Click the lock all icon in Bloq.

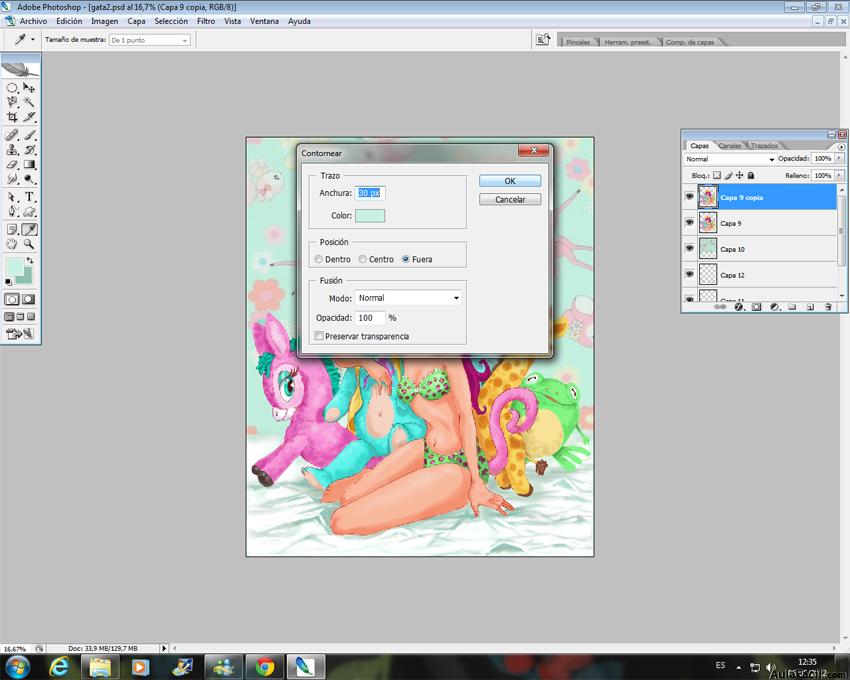point(751,176)
